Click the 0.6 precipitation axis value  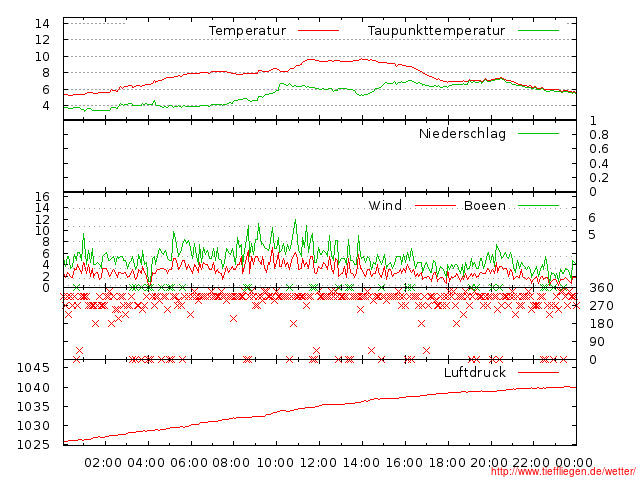tap(599, 149)
